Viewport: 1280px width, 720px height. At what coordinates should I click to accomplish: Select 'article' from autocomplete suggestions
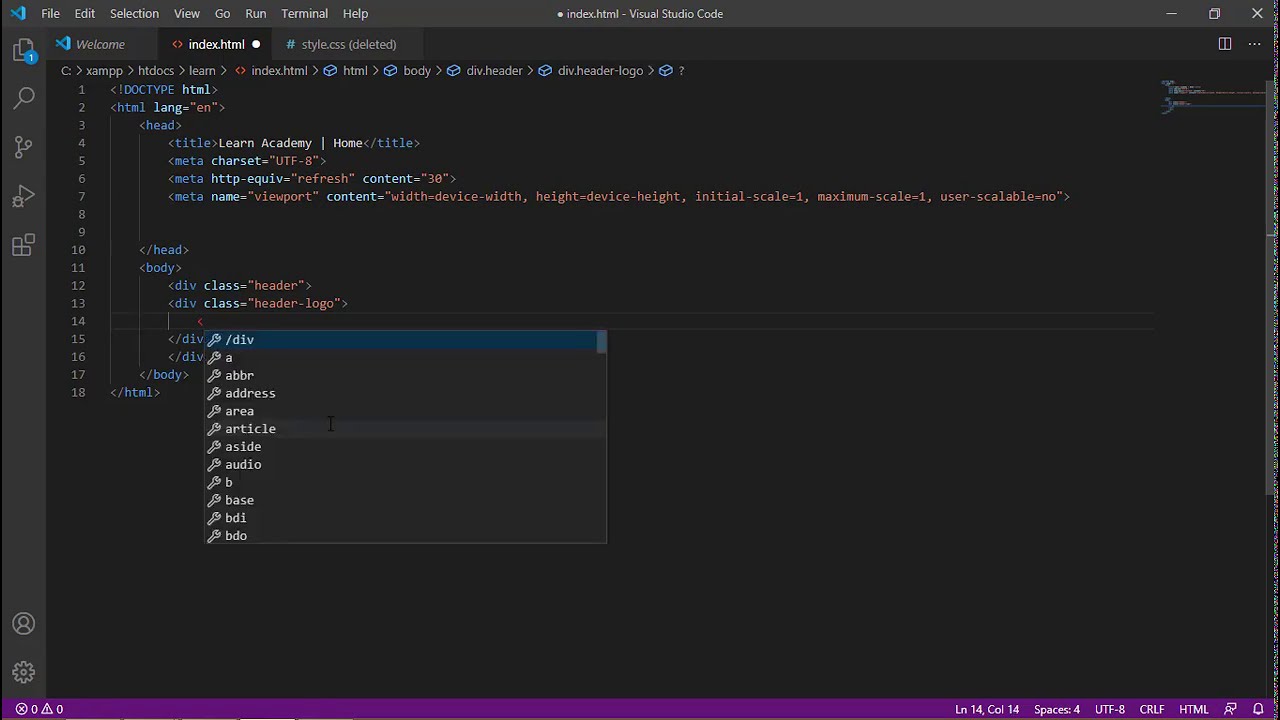click(x=250, y=429)
